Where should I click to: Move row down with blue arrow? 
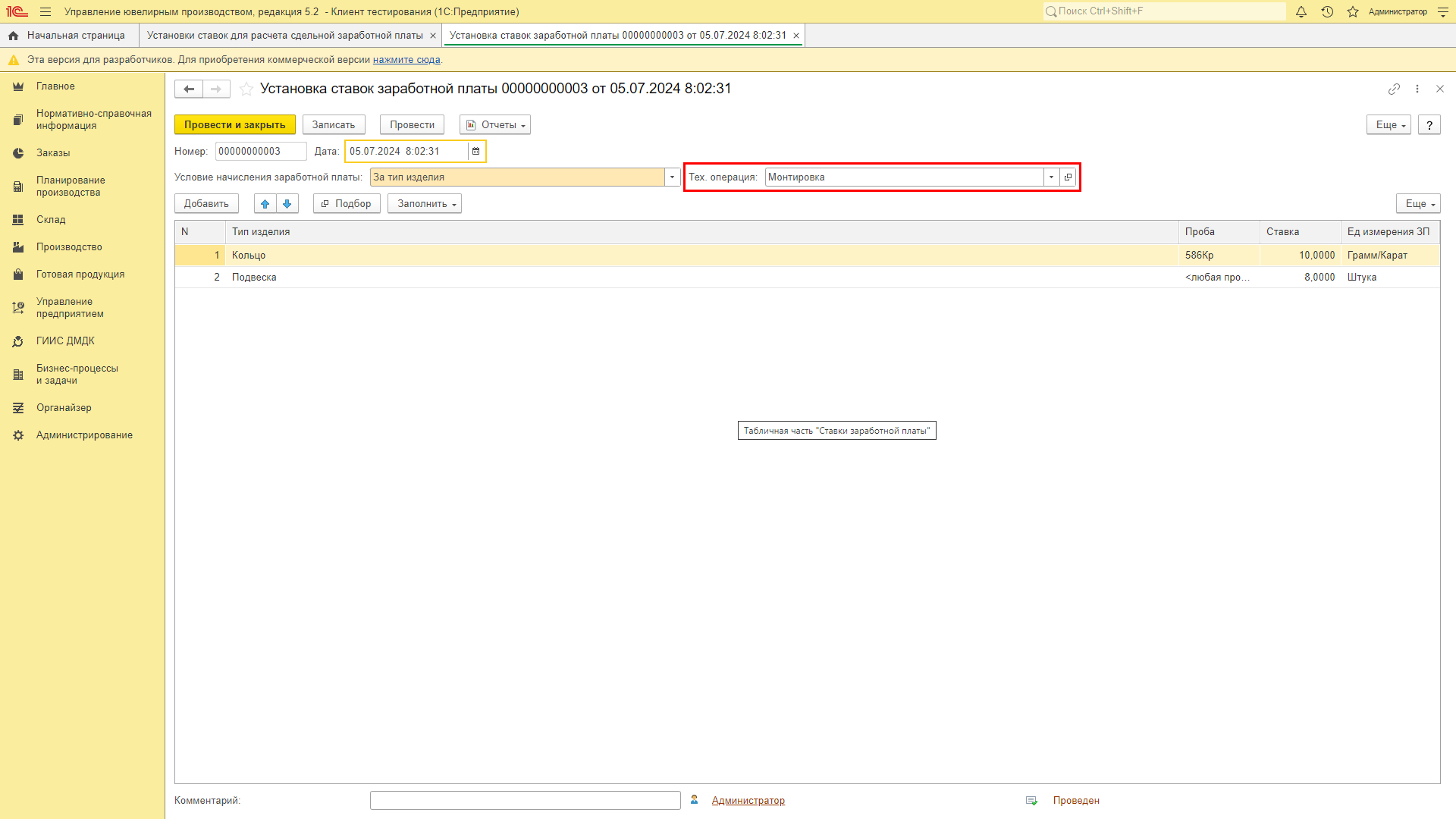(287, 203)
